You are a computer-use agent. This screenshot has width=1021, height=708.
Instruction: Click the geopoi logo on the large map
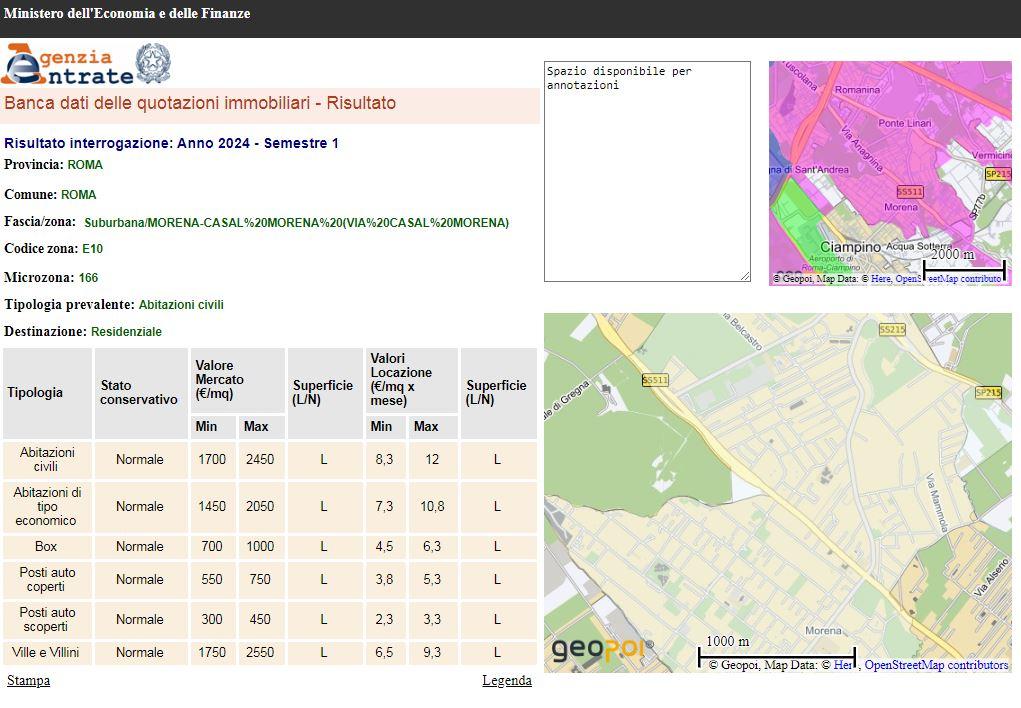click(x=598, y=649)
